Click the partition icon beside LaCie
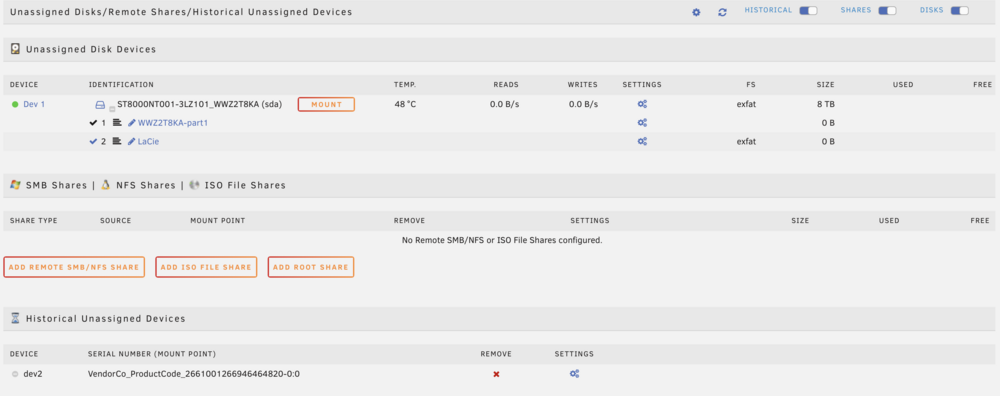This screenshot has width=1000, height=396. click(117, 142)
